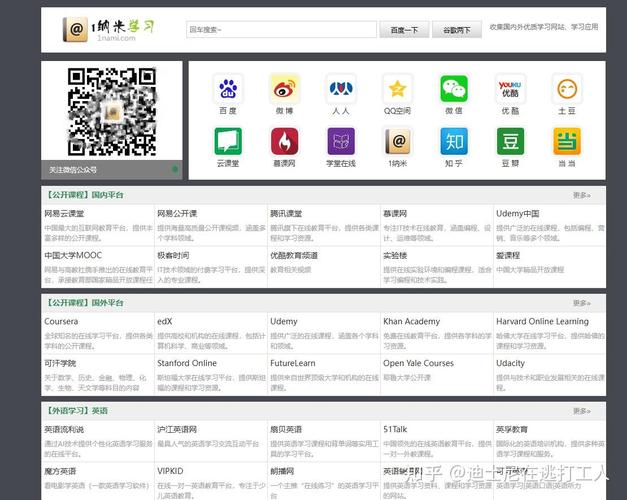
Task: Click the search input field
Action: (x=280, y=30)
